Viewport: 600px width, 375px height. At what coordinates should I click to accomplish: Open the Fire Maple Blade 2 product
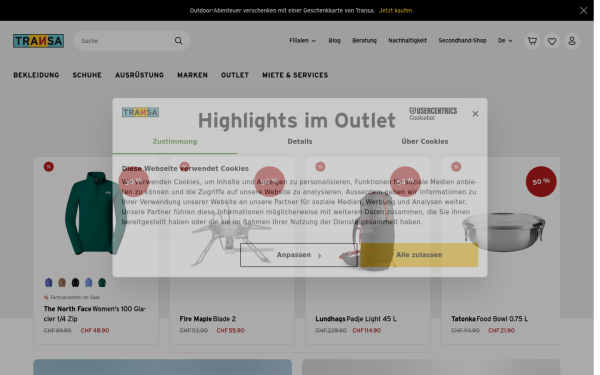click(207, 319)
